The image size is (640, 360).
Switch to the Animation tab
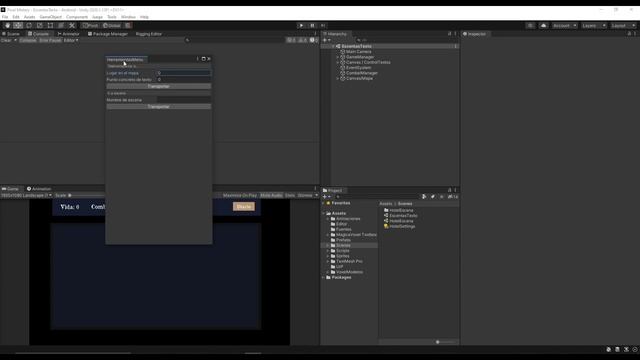click(x=39, y=189)
